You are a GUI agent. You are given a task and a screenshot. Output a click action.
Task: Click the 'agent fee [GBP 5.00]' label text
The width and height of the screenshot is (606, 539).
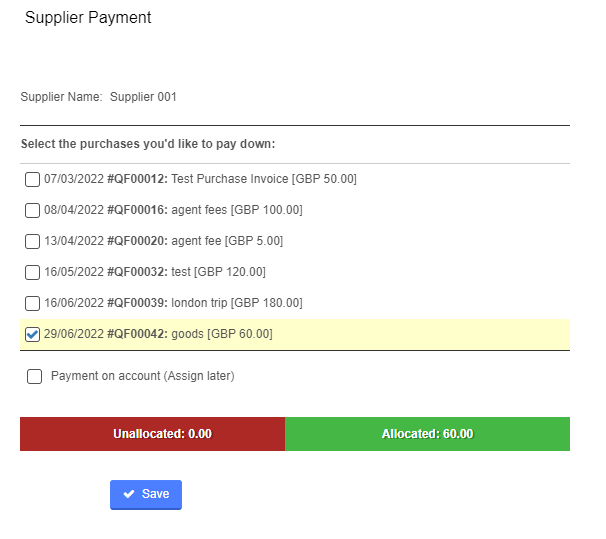coord(227,241)
